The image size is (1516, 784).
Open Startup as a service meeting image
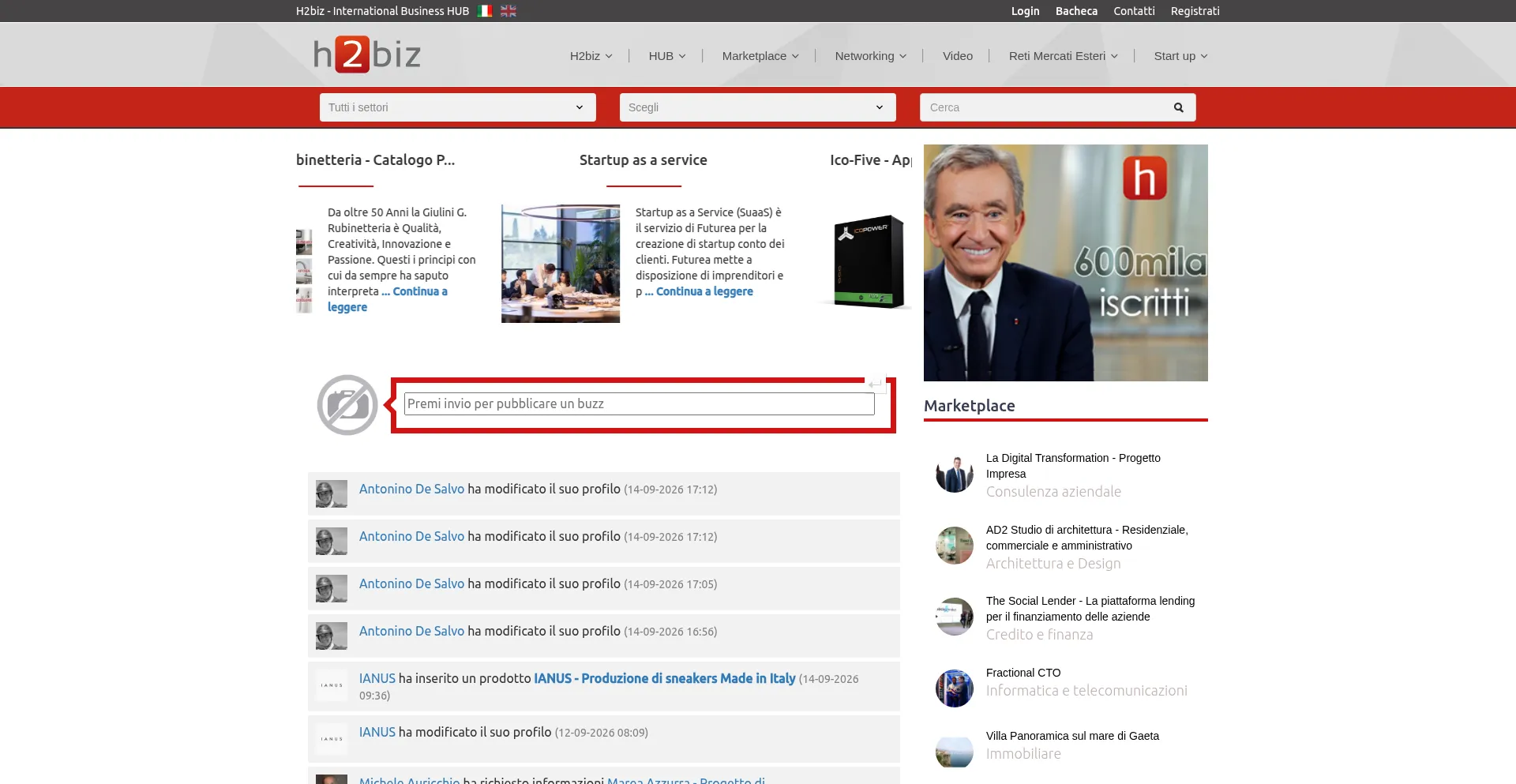[561, 264]
